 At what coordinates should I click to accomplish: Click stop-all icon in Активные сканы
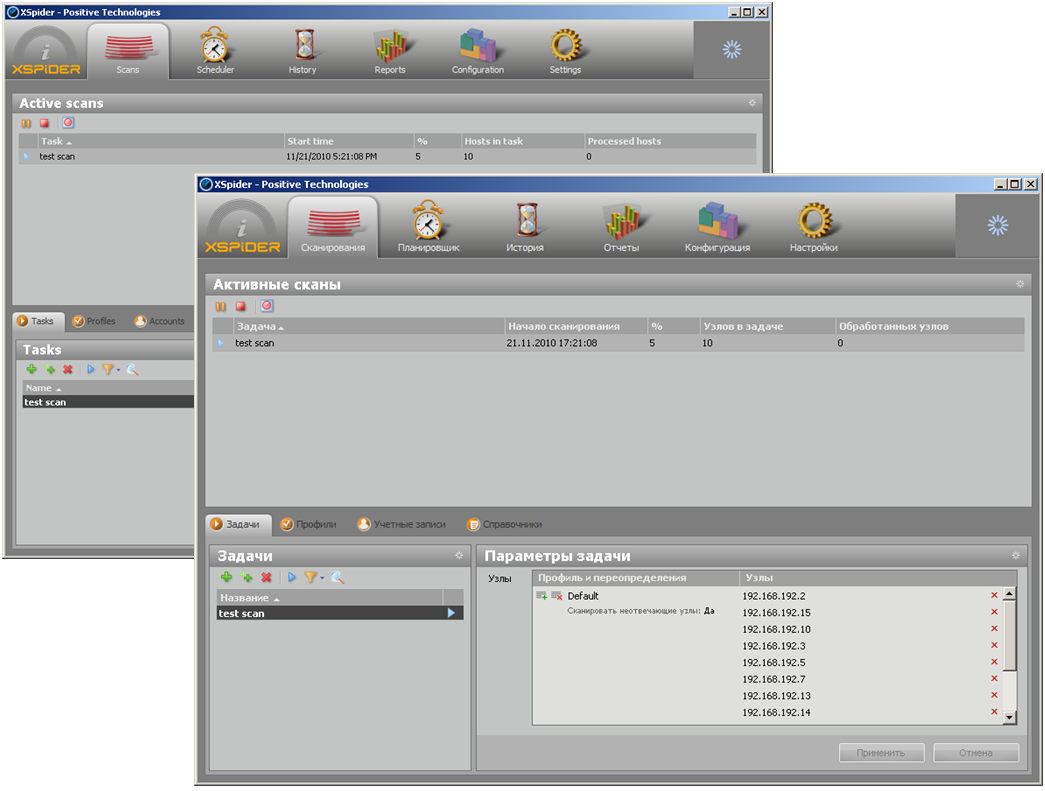click(x=267, y=306)
